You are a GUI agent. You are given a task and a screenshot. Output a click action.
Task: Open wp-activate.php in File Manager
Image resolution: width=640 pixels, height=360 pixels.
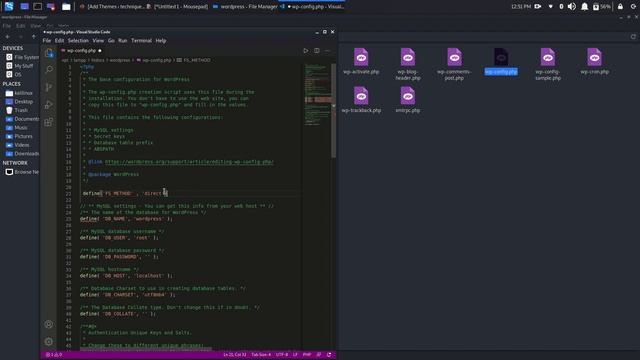tap(361, 61)
